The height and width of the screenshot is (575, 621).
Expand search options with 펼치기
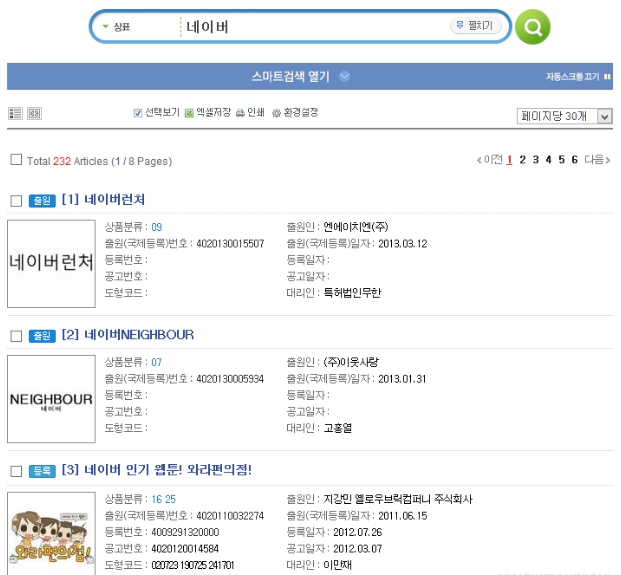pos(476,26)
